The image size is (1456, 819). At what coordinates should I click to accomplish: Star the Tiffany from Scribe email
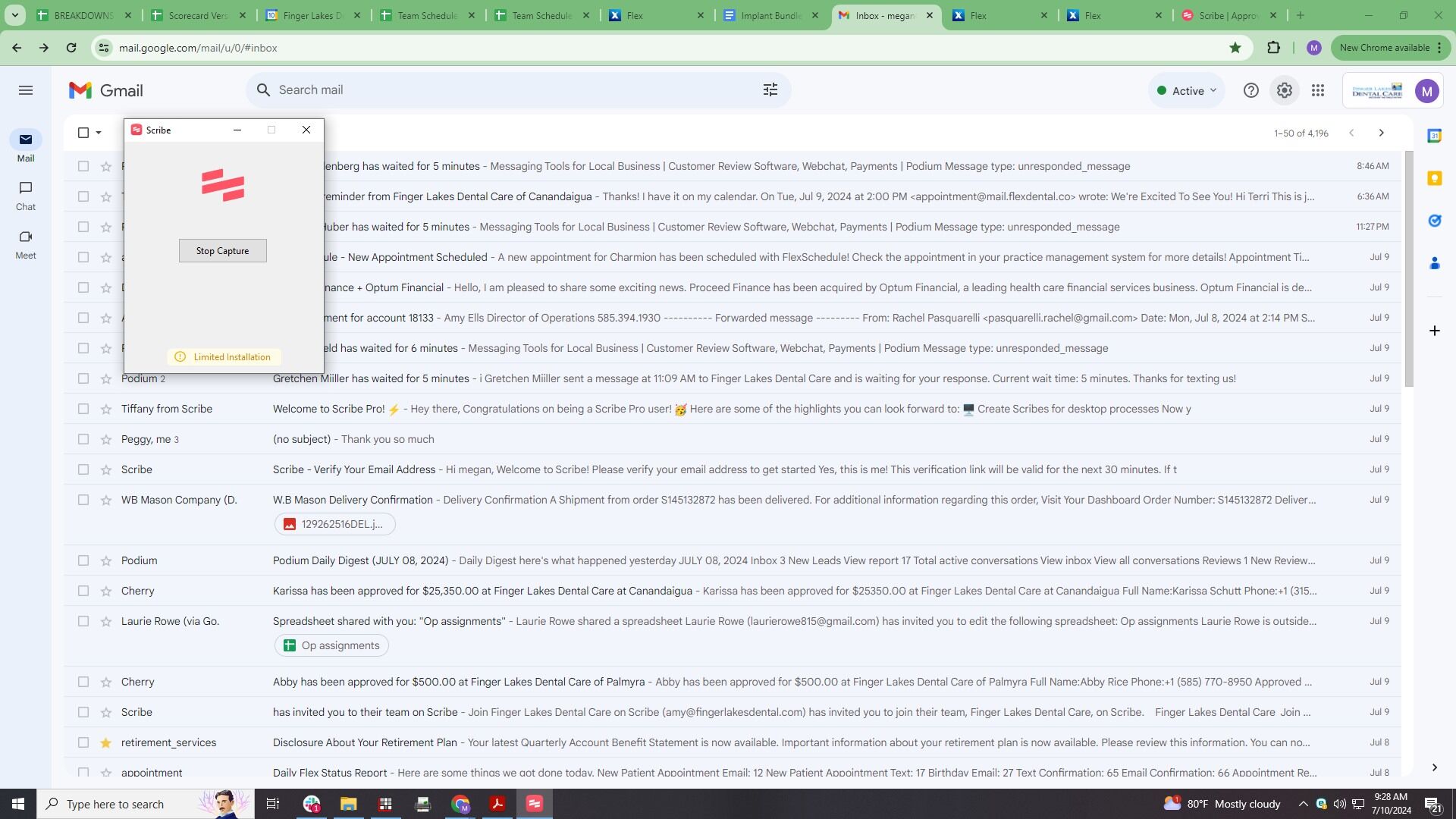(106, 409)
